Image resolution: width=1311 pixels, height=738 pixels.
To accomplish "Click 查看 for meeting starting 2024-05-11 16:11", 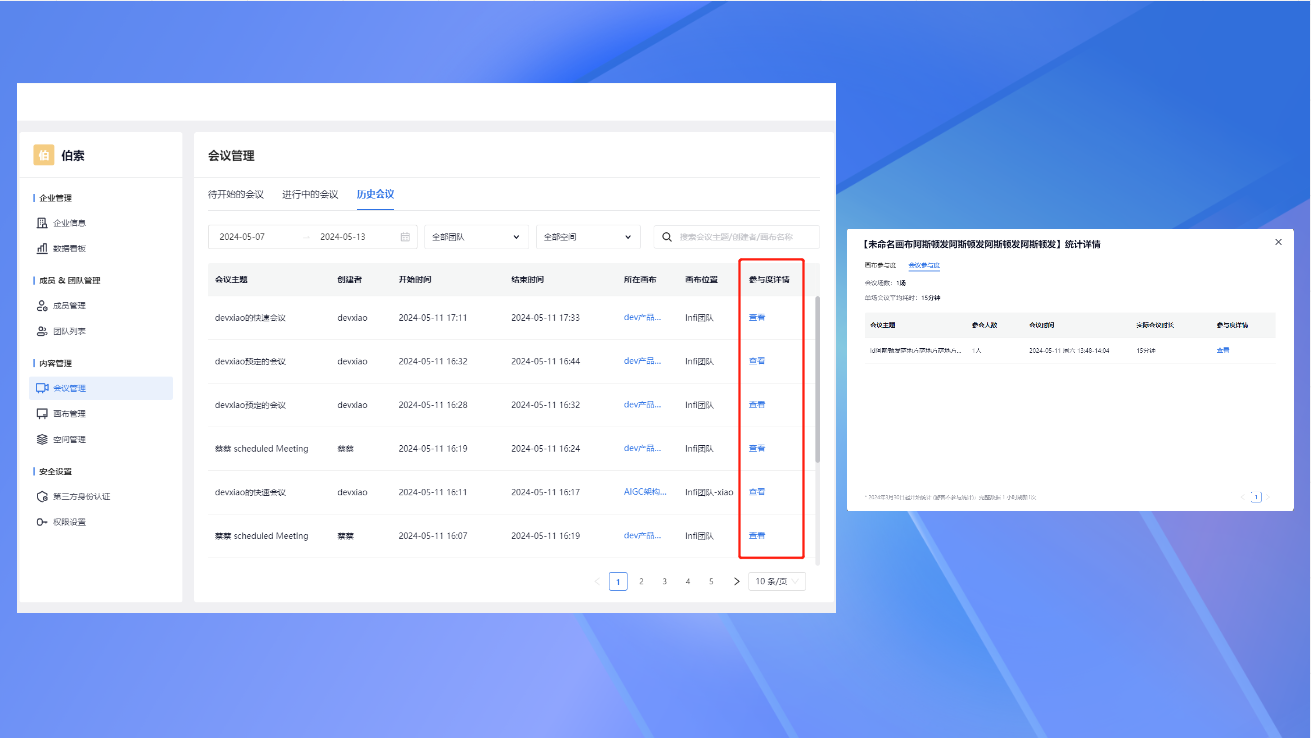I will [x=757, y=492].
